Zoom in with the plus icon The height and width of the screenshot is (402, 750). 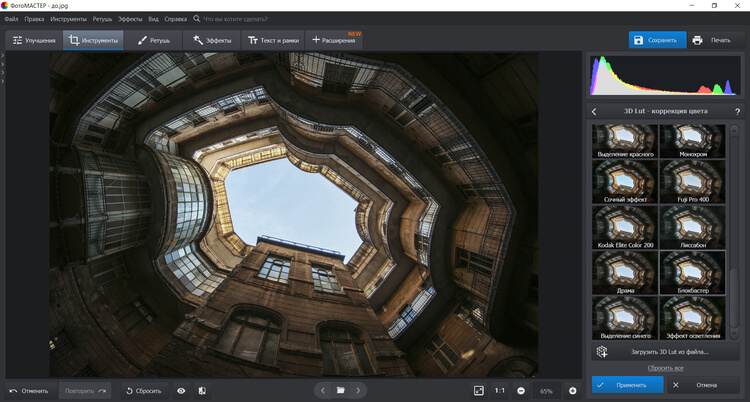coord(573,390)
